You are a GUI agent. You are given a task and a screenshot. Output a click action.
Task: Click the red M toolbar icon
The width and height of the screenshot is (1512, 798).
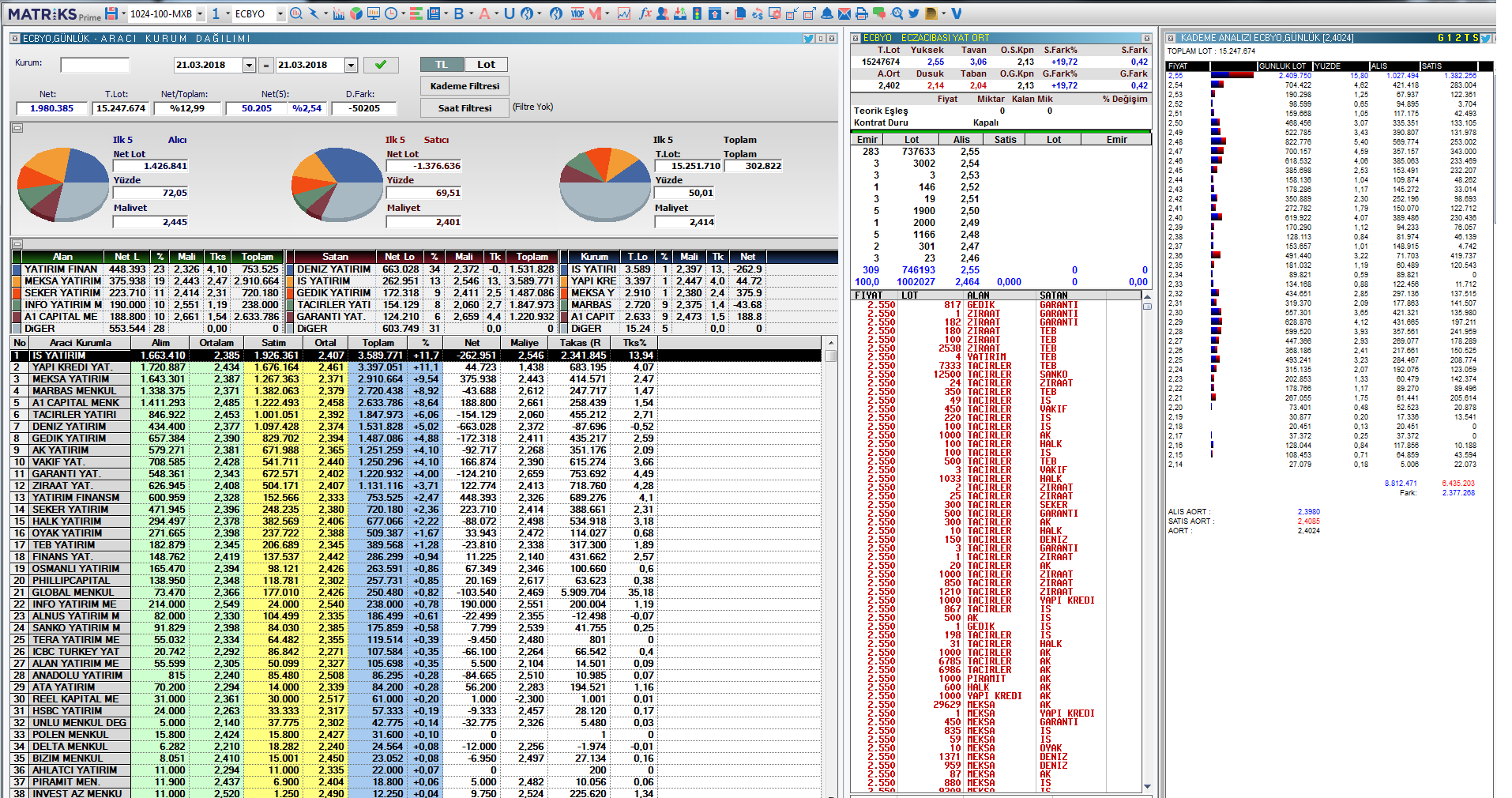tap(596, 13)
